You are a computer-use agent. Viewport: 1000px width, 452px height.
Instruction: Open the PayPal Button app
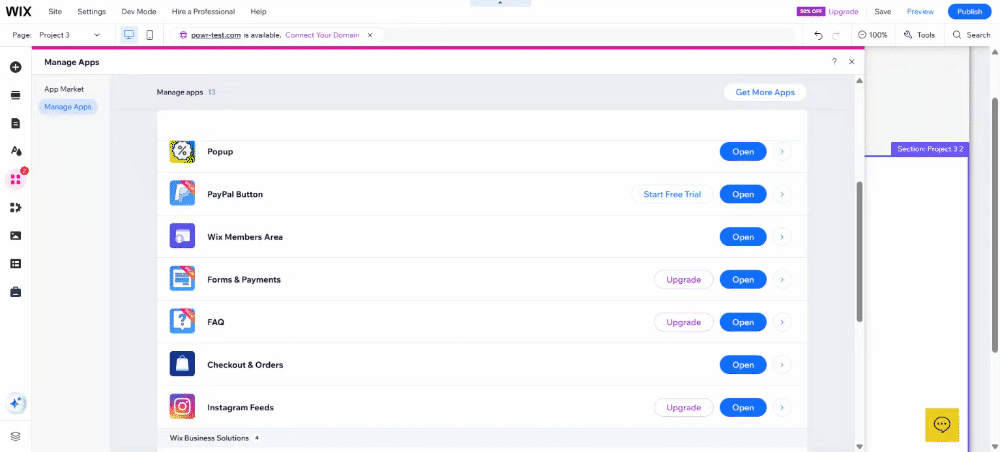click(743, 194)
